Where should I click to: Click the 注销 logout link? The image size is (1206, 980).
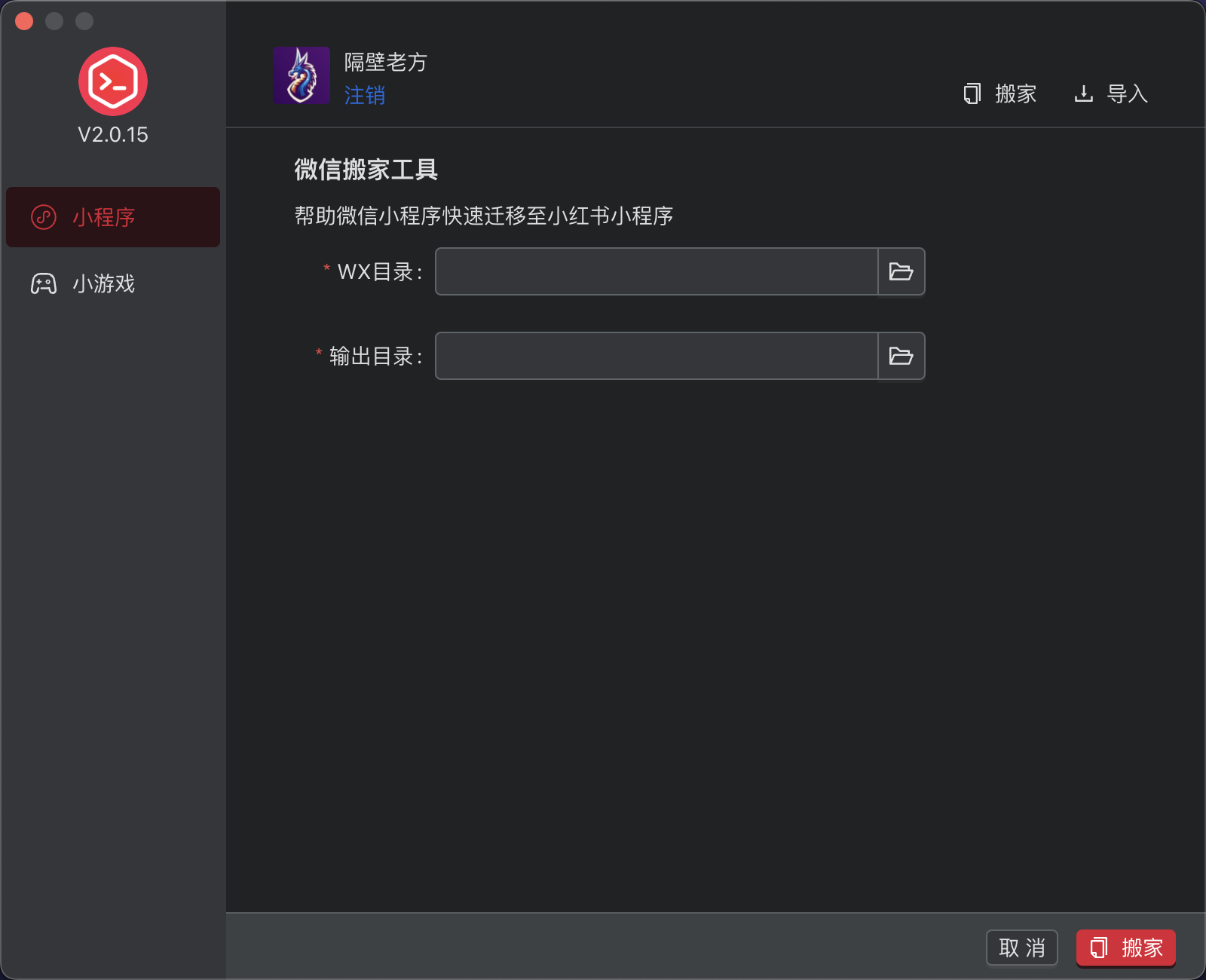coord(365,95)
